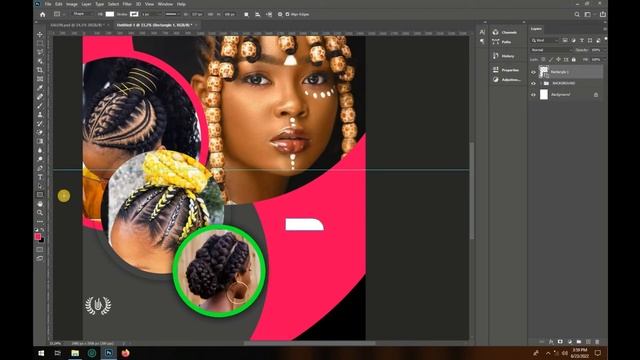Open the Image menu
Viewport: 640px width, 360px height.
(x=71, y=4)
